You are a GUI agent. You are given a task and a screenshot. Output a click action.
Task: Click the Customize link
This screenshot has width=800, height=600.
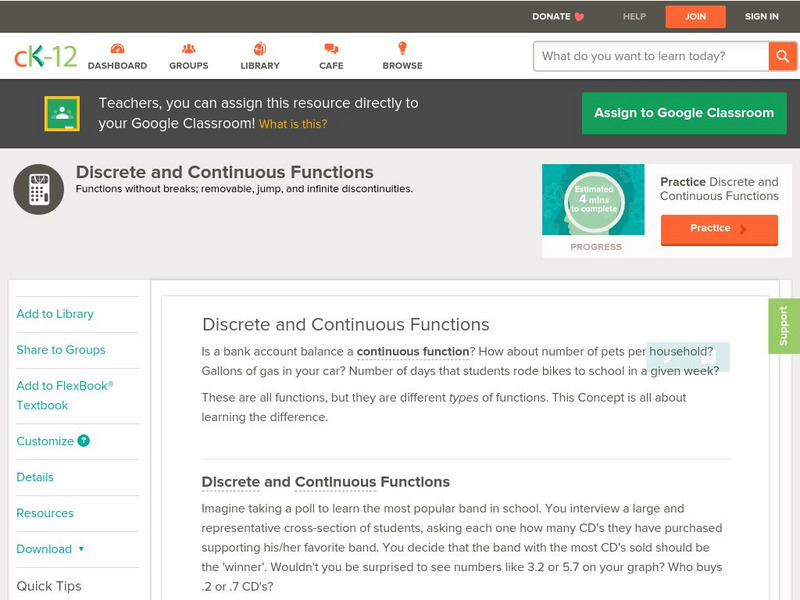(x=45, y=441)
